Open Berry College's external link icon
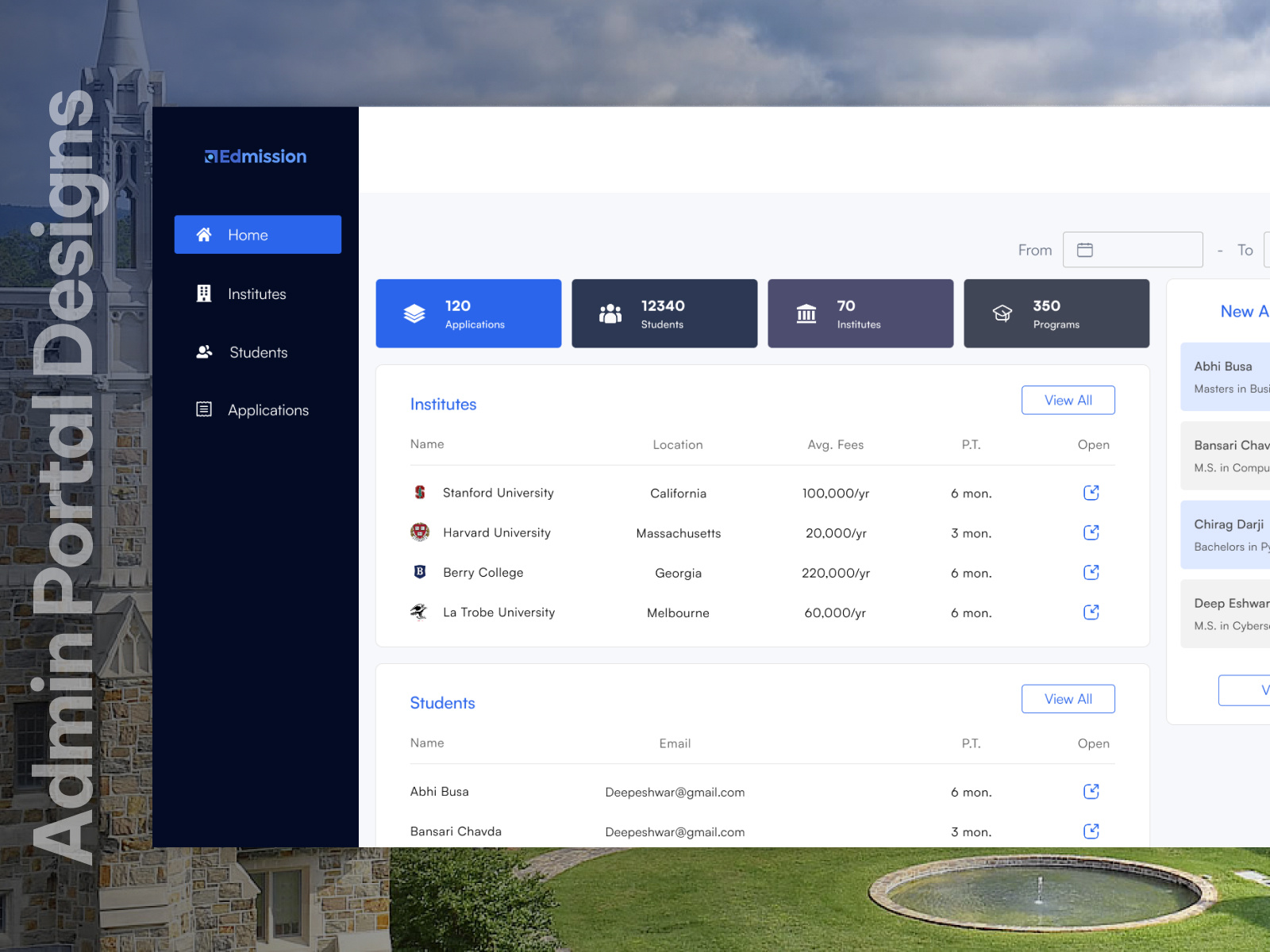Viewport: 1270px width, 952px height. coord(1091,572)
